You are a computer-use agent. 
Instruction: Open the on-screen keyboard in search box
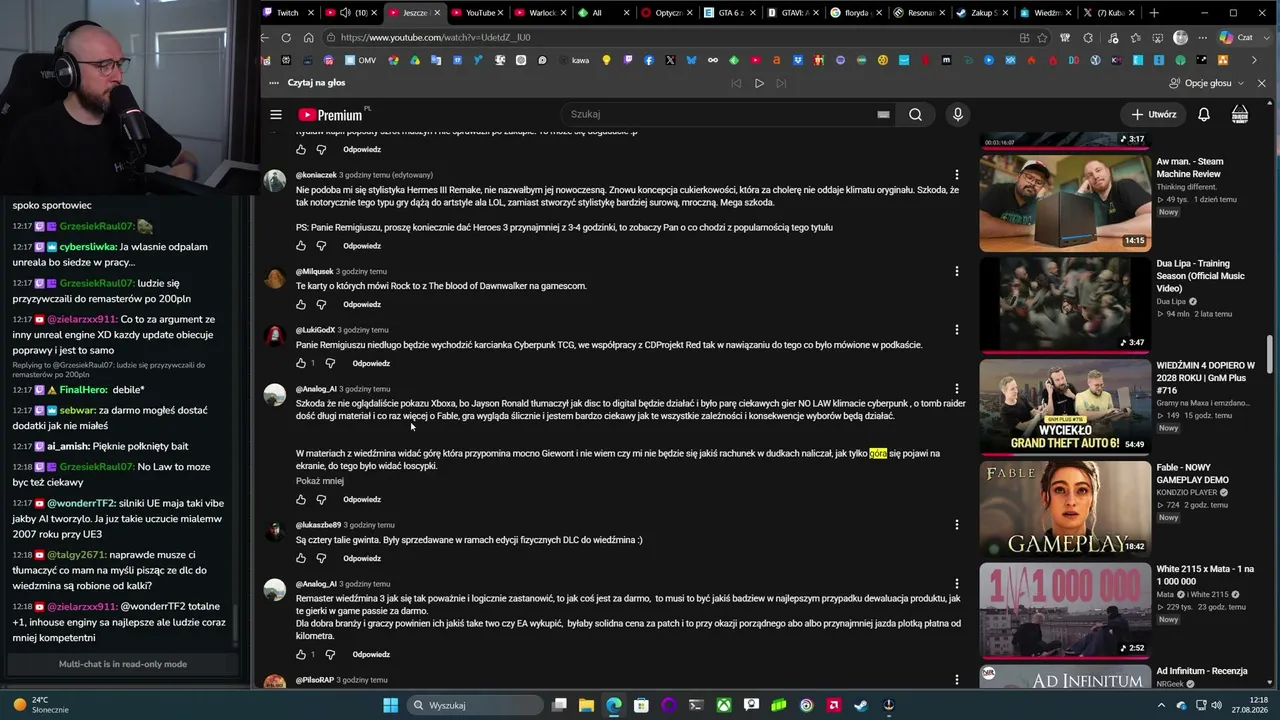(x=883, y=114)
